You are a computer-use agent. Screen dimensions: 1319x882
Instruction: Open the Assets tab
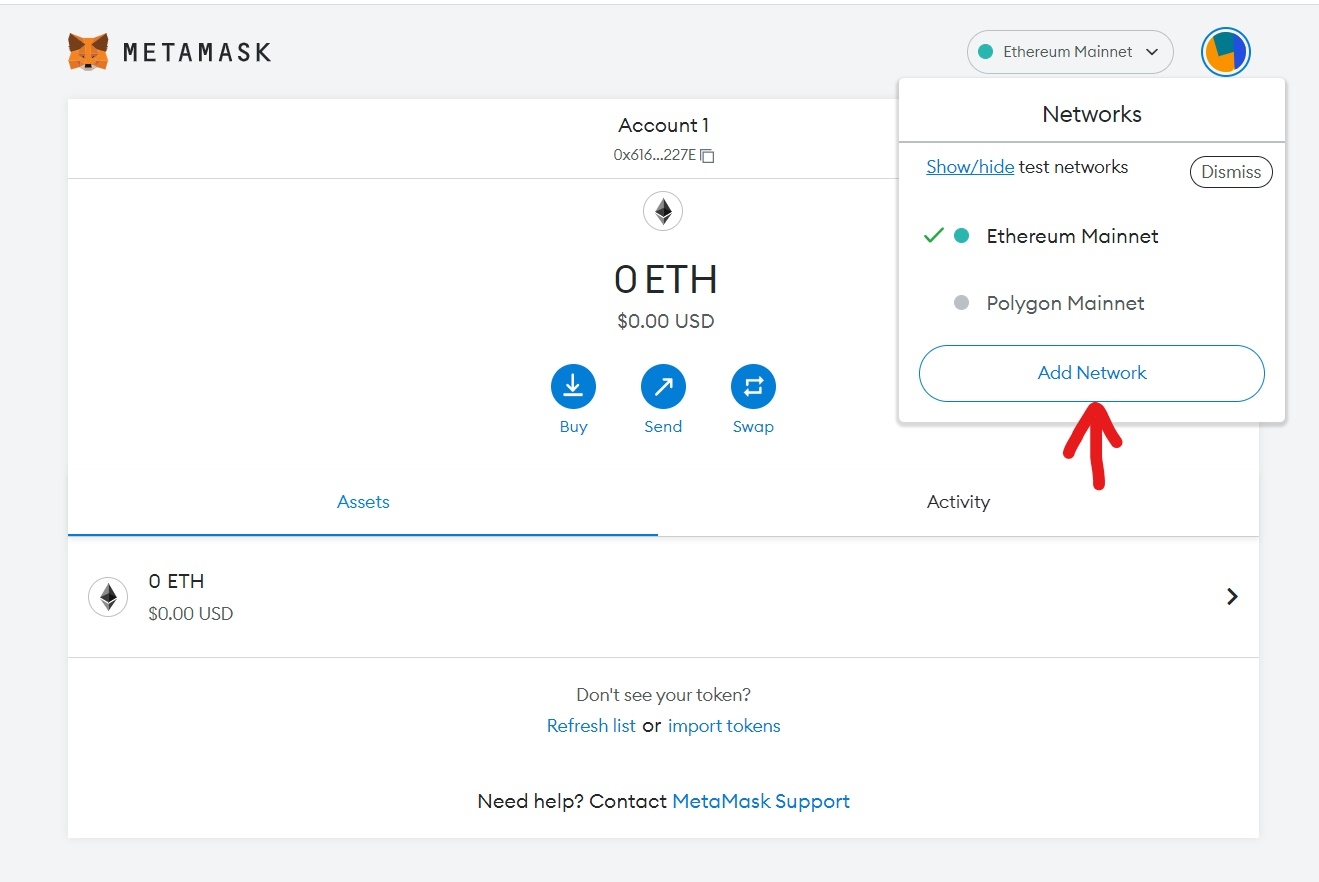pyautogui.click(x=363, y=502)
